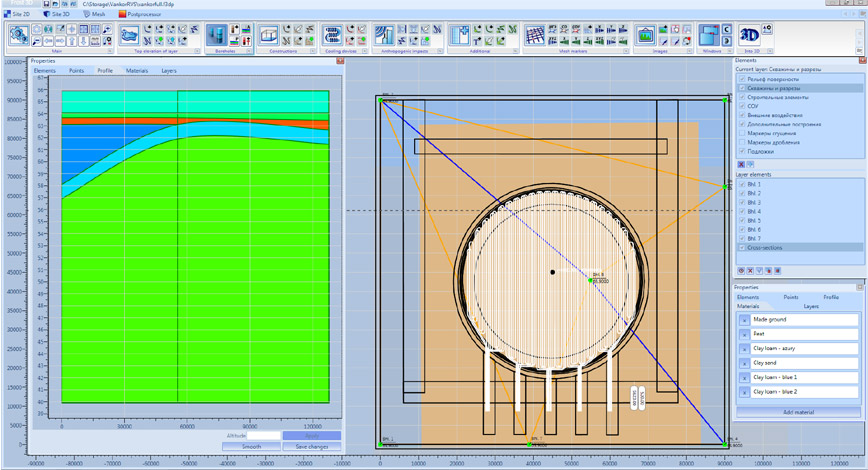The height and width of the screenshot is (470, 868).
Task: Click the Peat material color swatch
Action: 745,334
